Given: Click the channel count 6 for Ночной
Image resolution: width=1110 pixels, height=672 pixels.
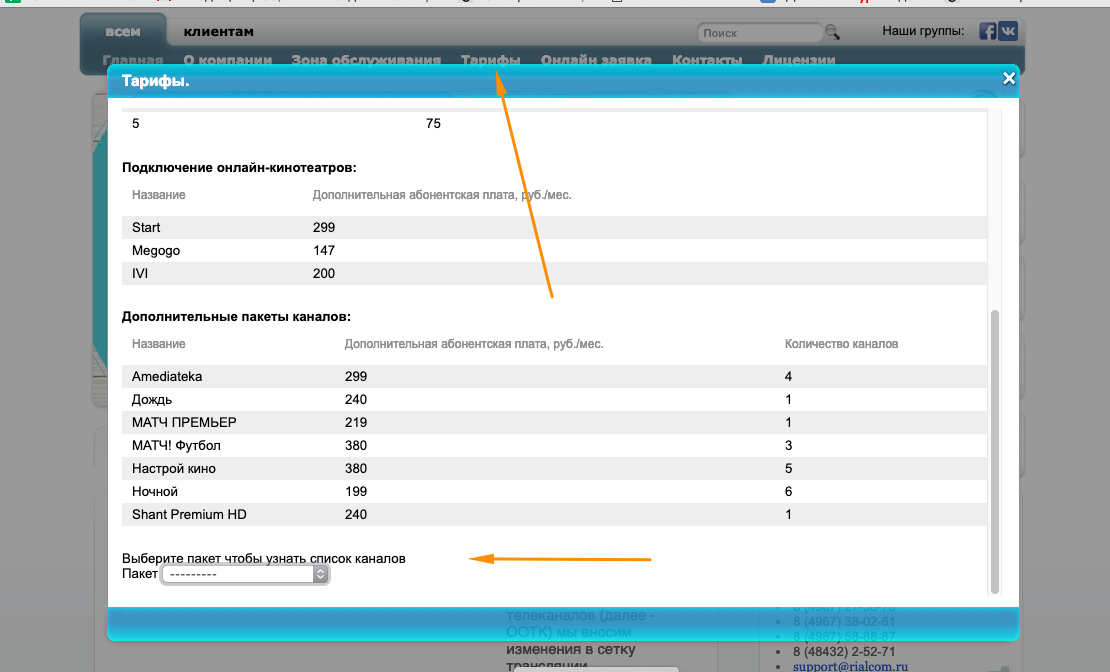Looking at the screenshot, I should (x=788, y=491).
